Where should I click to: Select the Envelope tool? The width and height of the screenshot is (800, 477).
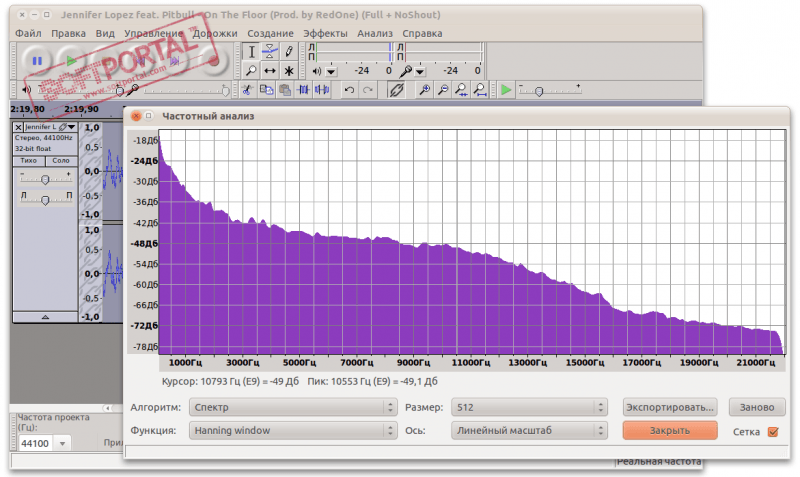coord(270,52)
